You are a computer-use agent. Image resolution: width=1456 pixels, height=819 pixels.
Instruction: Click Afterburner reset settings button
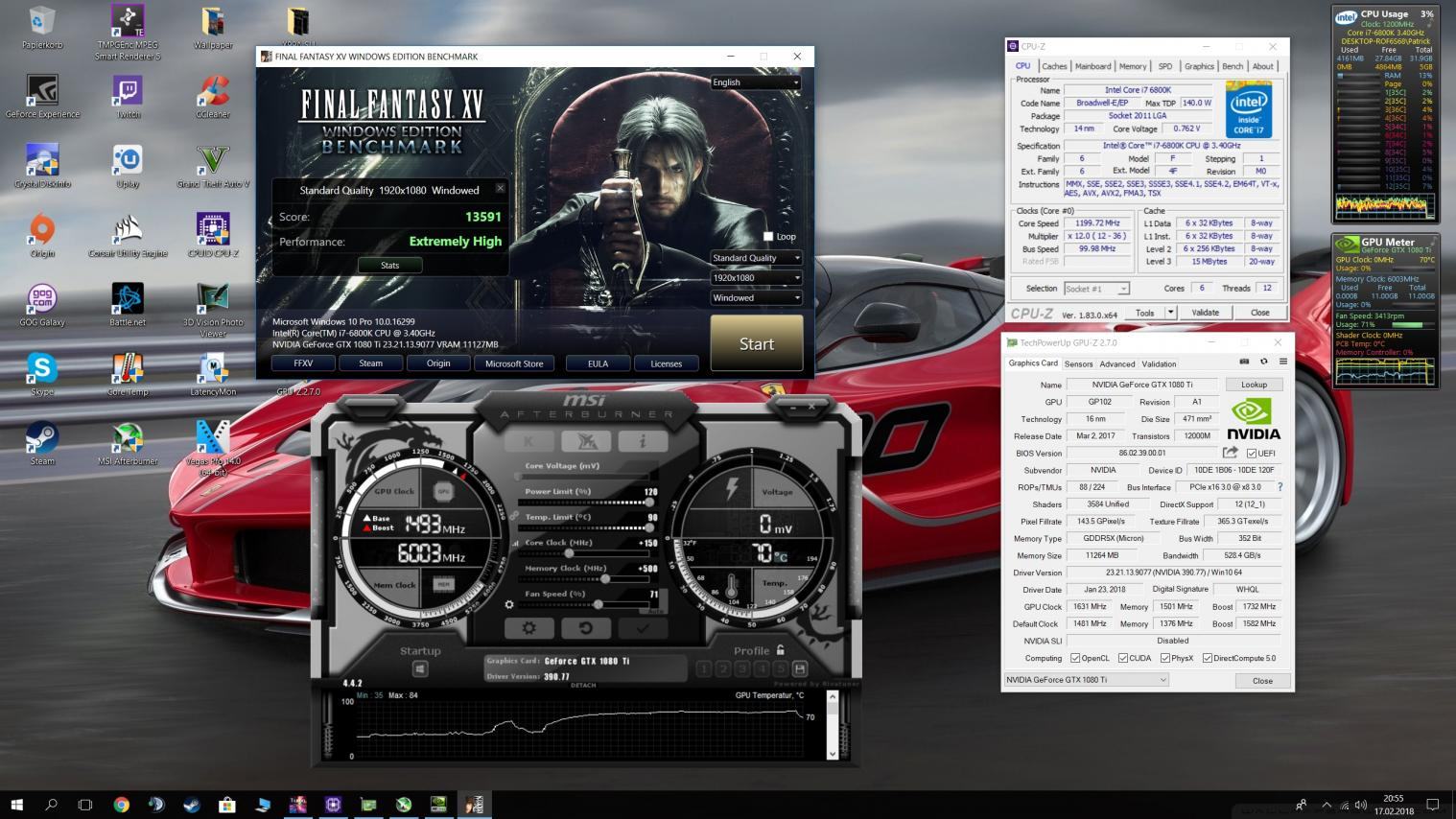585,628
